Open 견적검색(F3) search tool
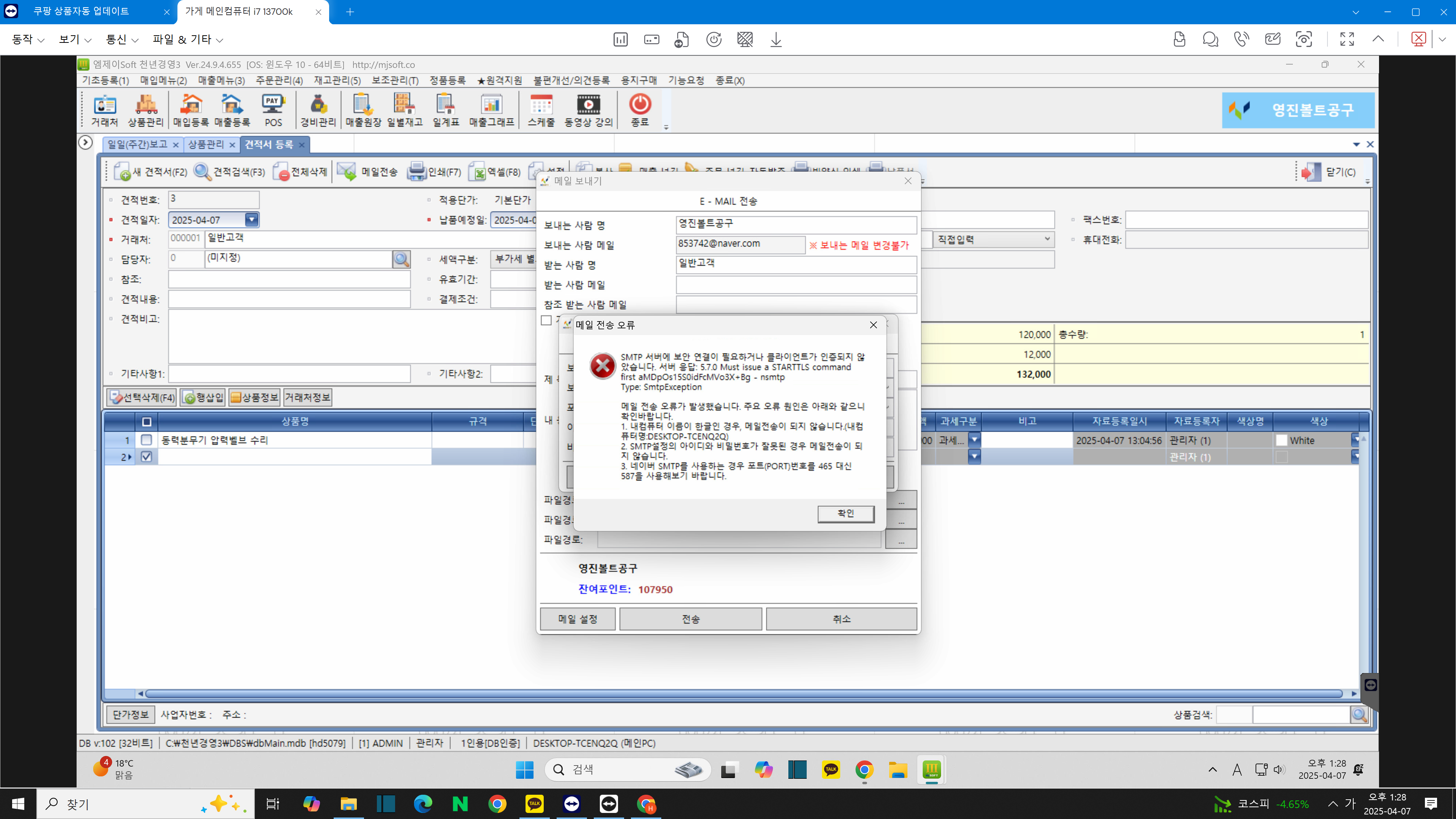 [x=229, y=172]
